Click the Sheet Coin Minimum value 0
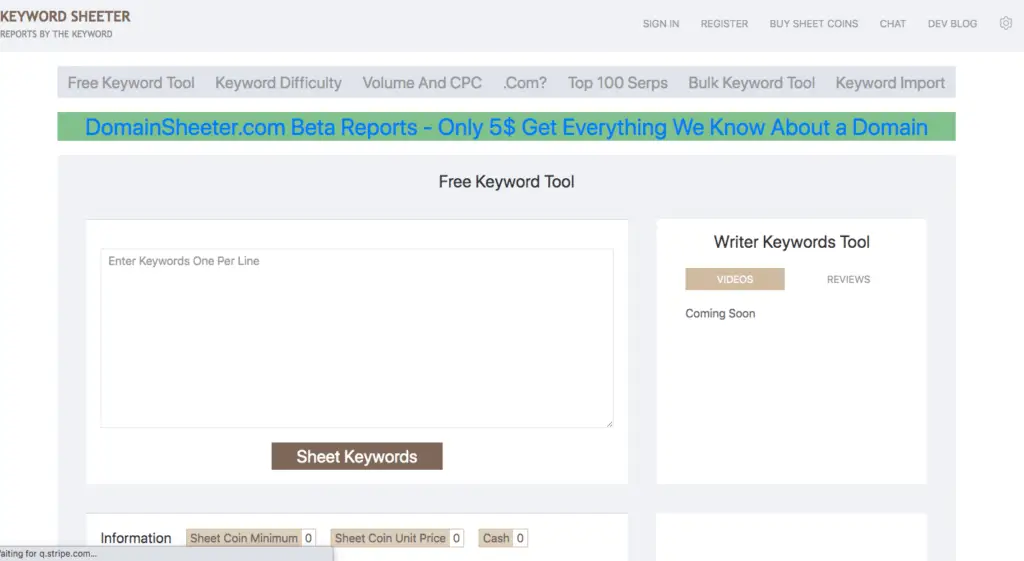 (308, 538)
